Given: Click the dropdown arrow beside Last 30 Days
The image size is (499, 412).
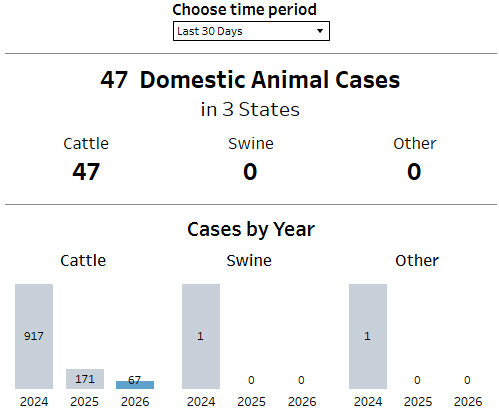Looking at the screenshot, I should pyautogui.click(x=320, y=31).
